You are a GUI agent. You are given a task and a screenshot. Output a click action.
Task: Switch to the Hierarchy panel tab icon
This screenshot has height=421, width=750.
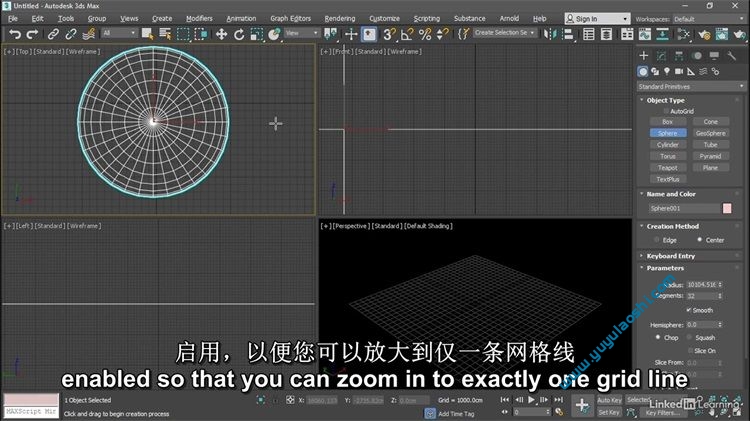679,56
